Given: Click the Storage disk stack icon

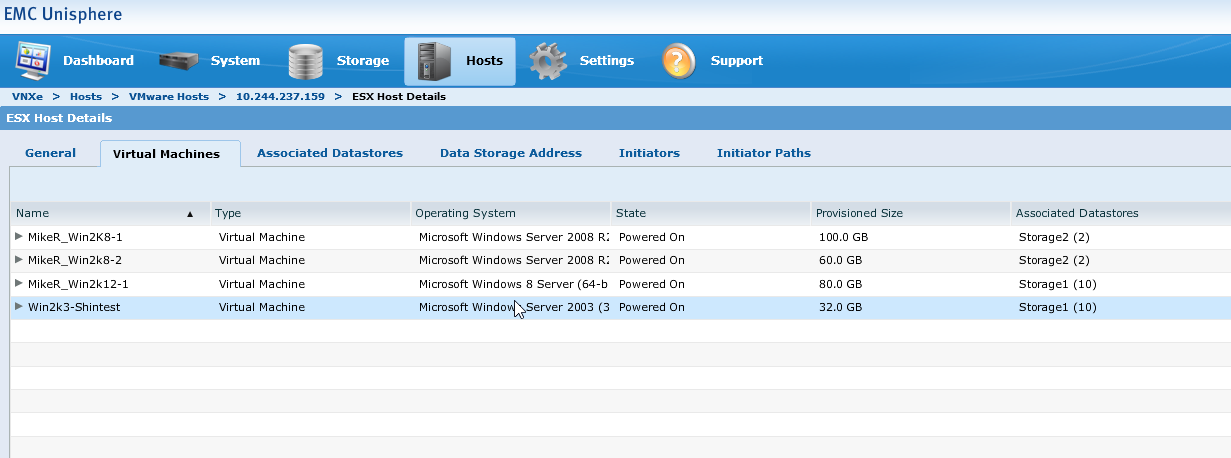Looking at the screenshot, I should (x=307, y=61).
